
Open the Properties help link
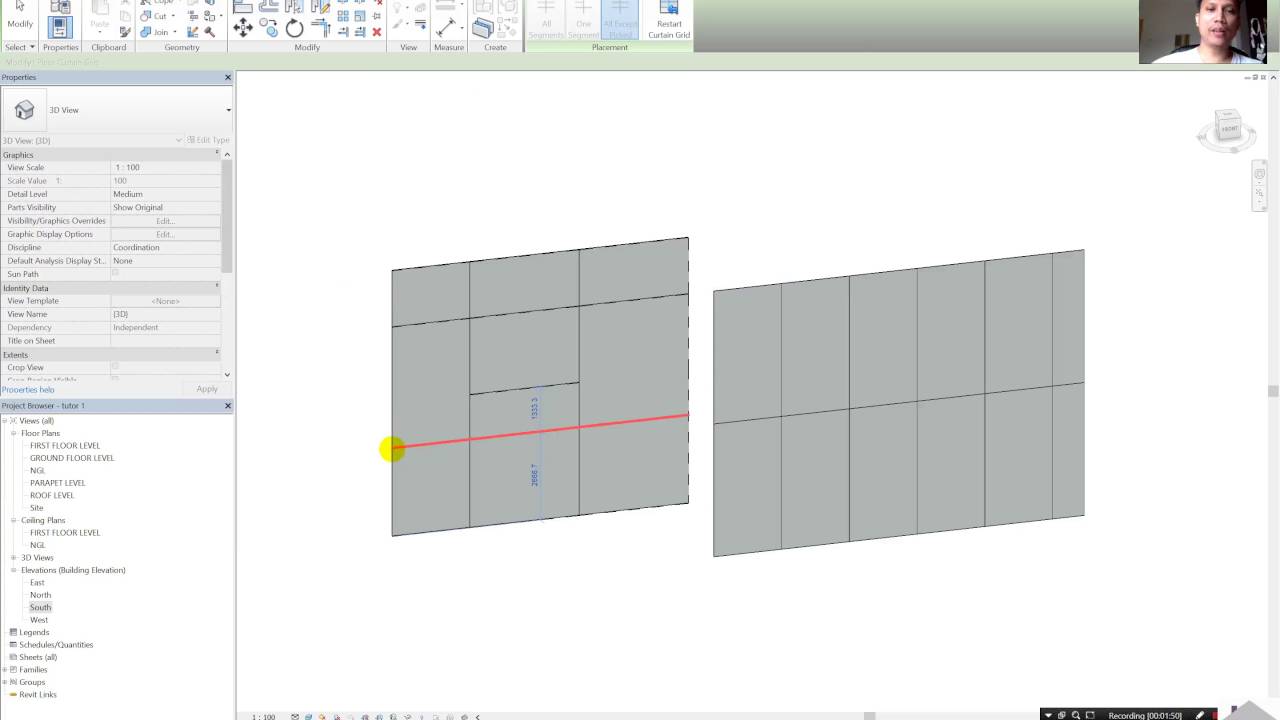click(28, 389)
